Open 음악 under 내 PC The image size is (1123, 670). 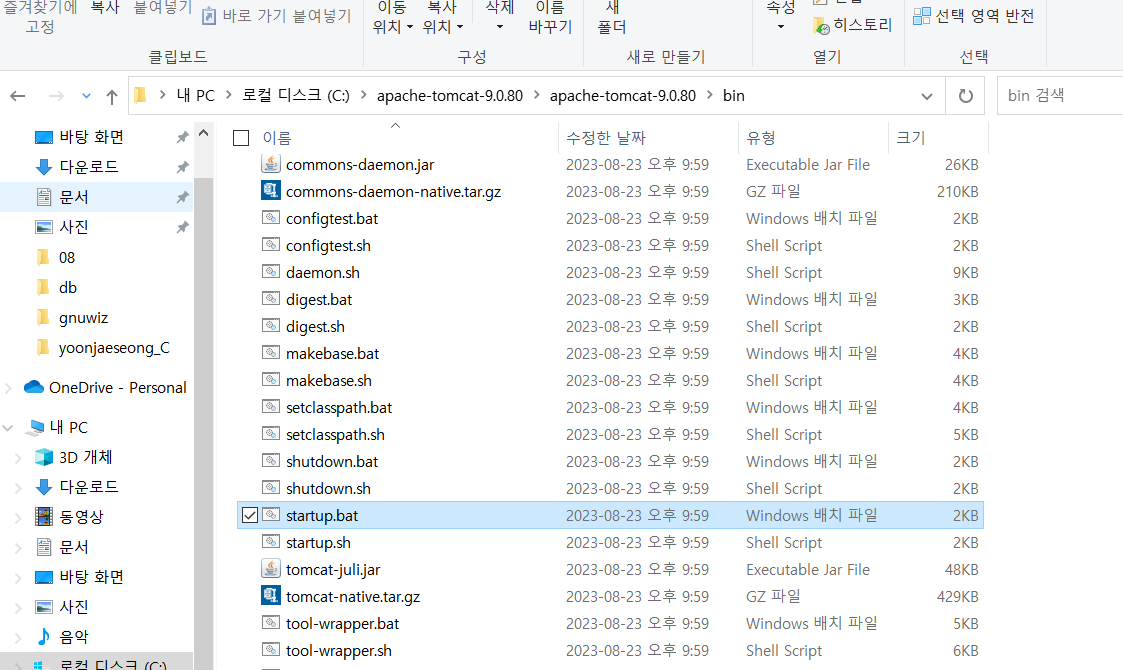click(74, 636)
